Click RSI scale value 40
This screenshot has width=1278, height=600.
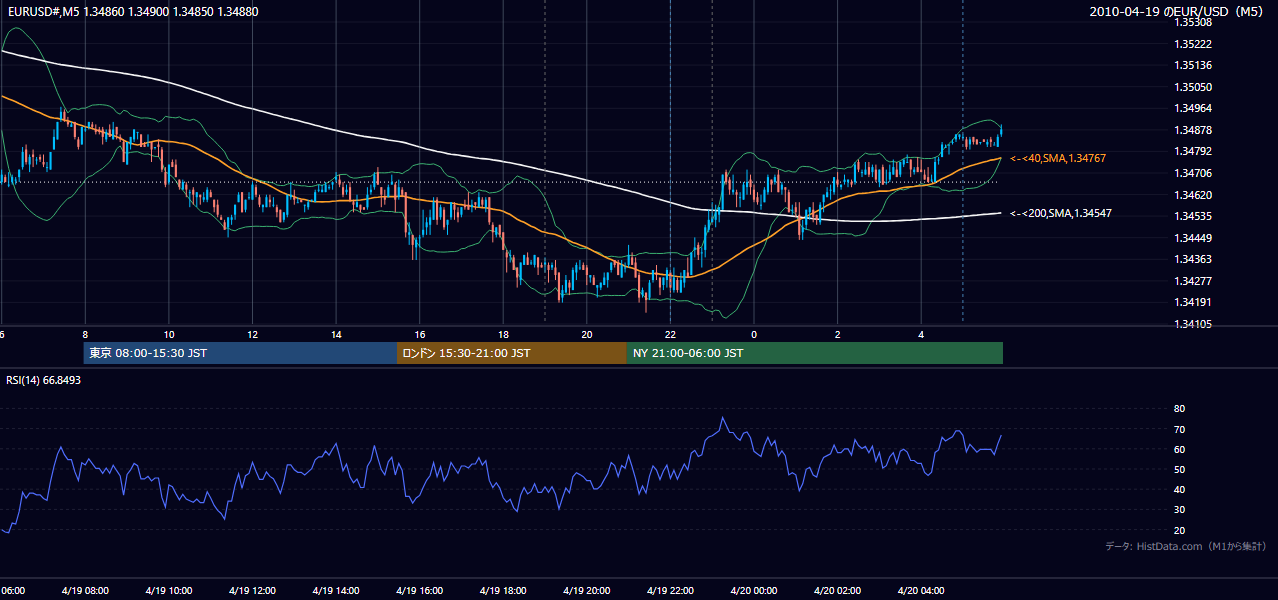[1179, 489]
